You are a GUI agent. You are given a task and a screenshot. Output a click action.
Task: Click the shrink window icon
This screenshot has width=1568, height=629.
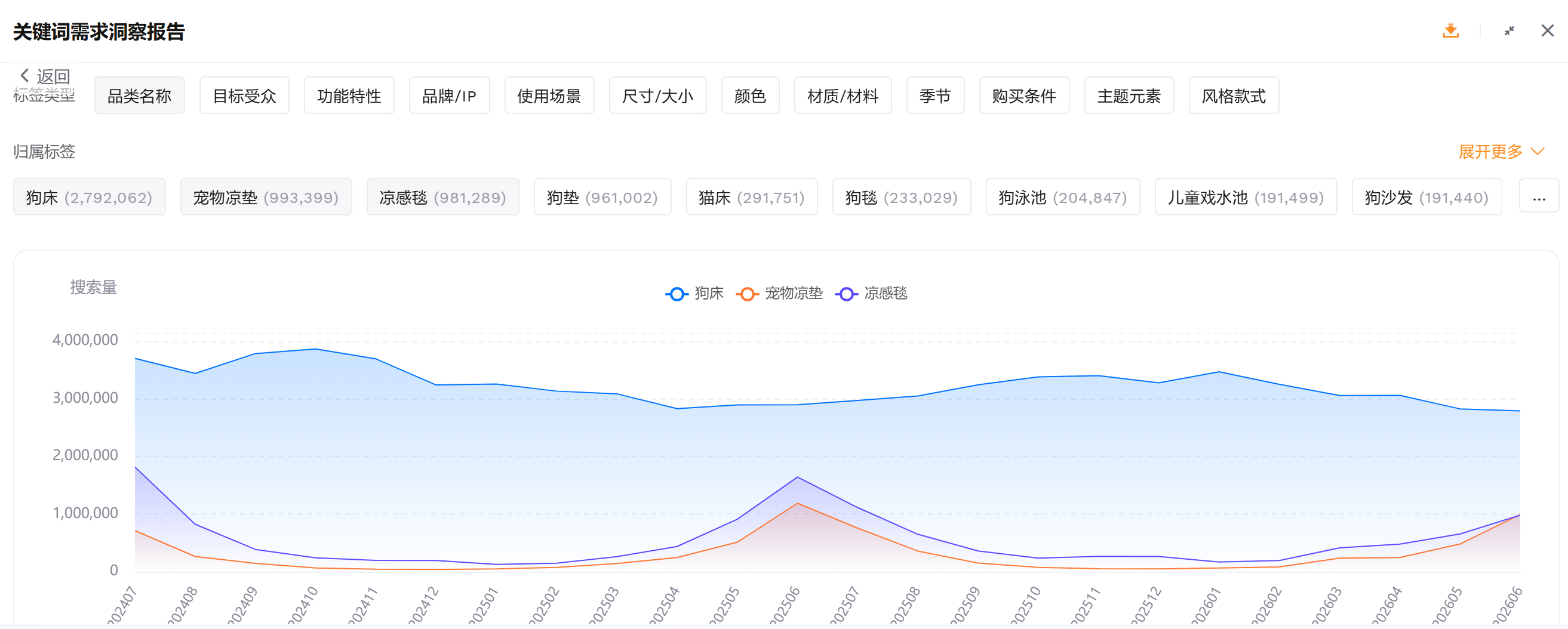point(1509,30)
